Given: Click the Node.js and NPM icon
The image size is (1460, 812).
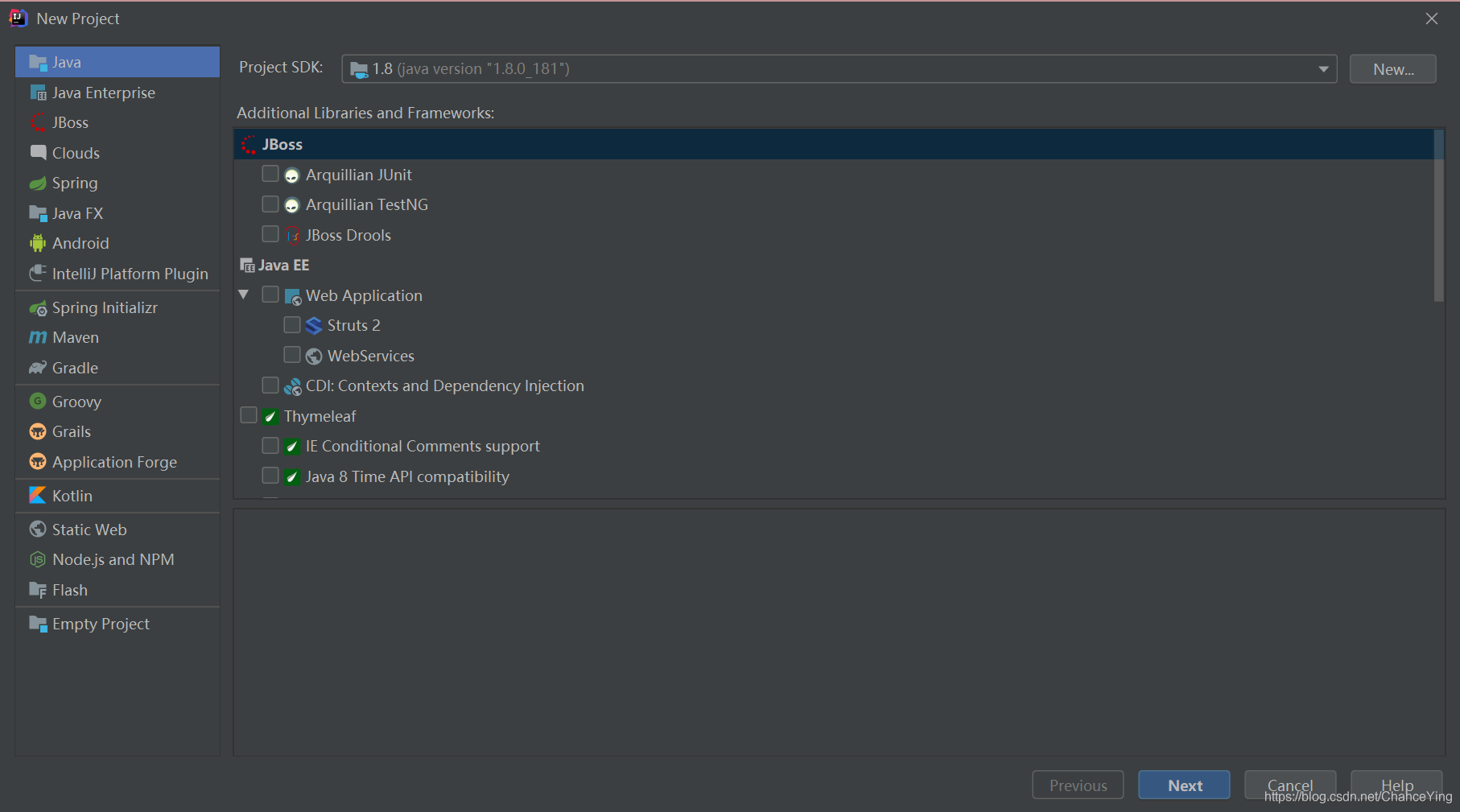Looking at the screenshot, I should 38,559.
